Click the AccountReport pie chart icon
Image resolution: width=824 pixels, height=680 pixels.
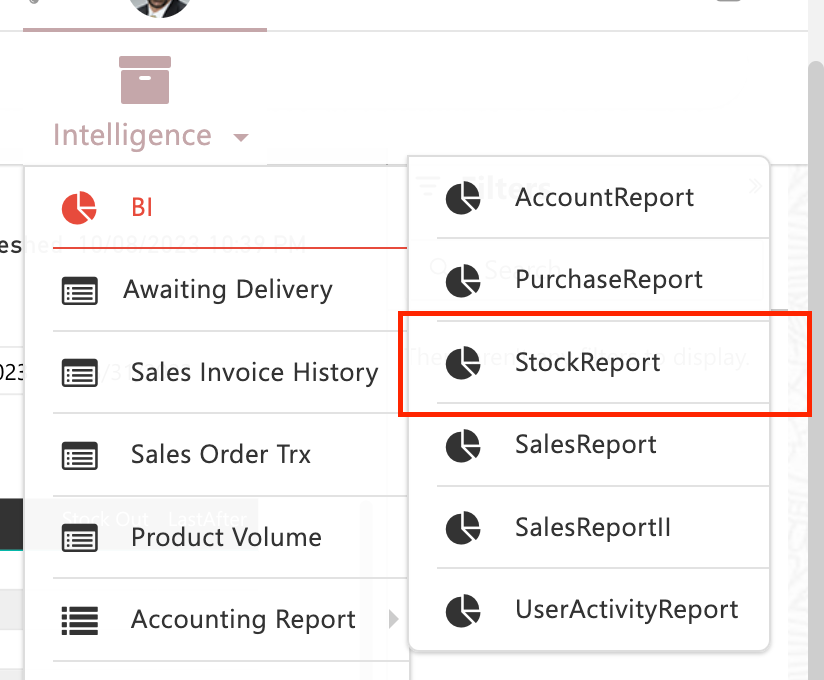(x=463, y=198)
